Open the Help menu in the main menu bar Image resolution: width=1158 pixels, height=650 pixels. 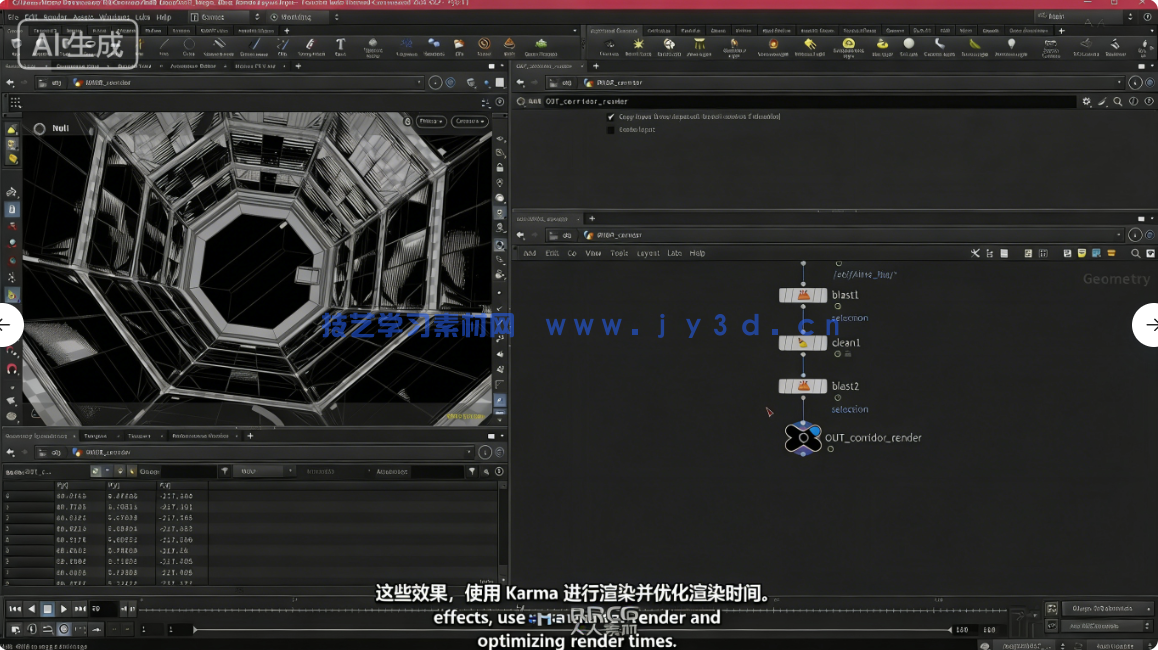click(x=164, y=17)
